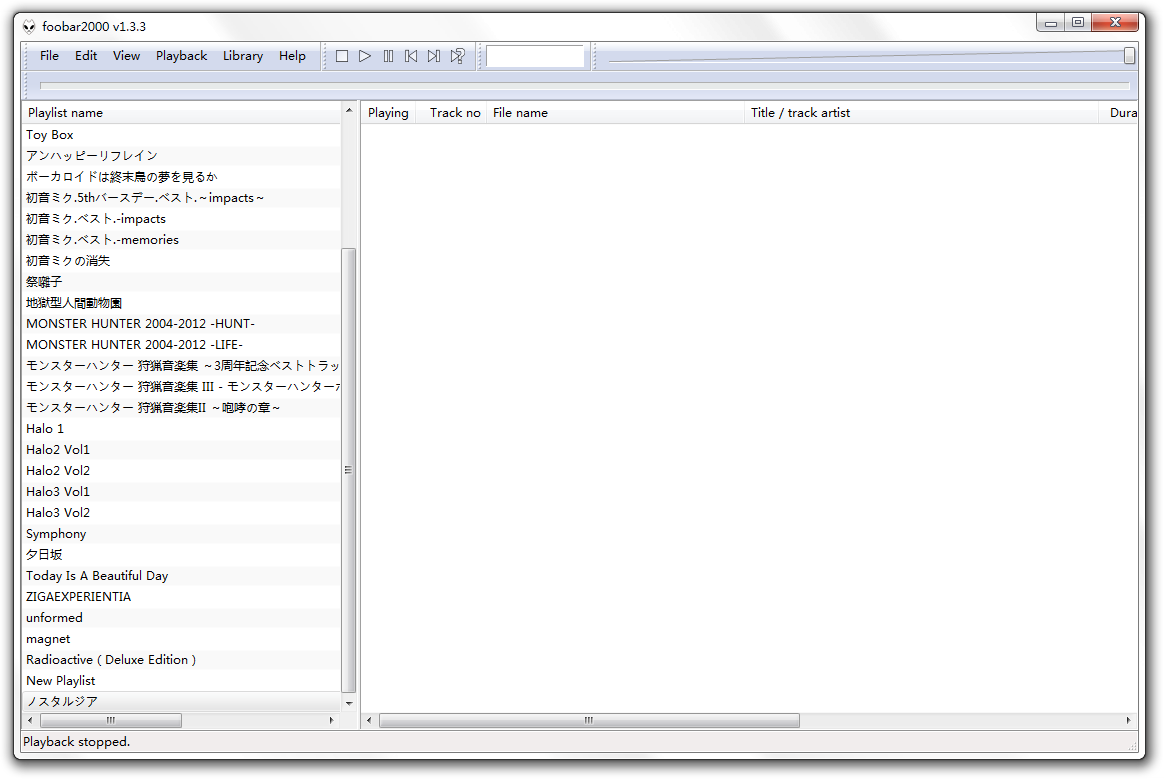1164x779 pixels.
Task: Open the Edit menu
Action: pyautogui.click(x=86, y=56)
